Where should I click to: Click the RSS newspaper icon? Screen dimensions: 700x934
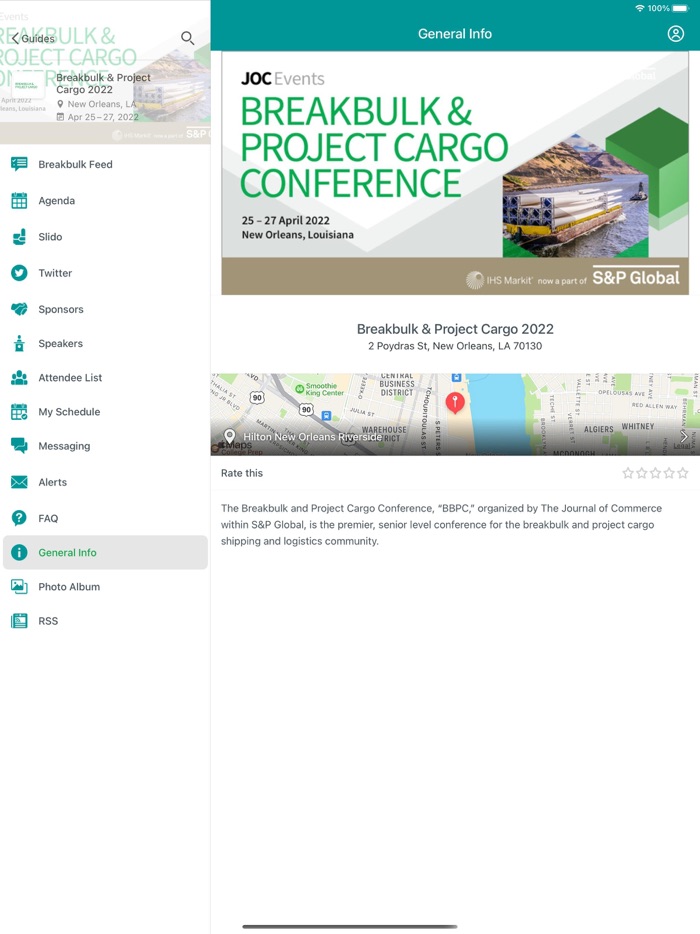click(19, 621)
